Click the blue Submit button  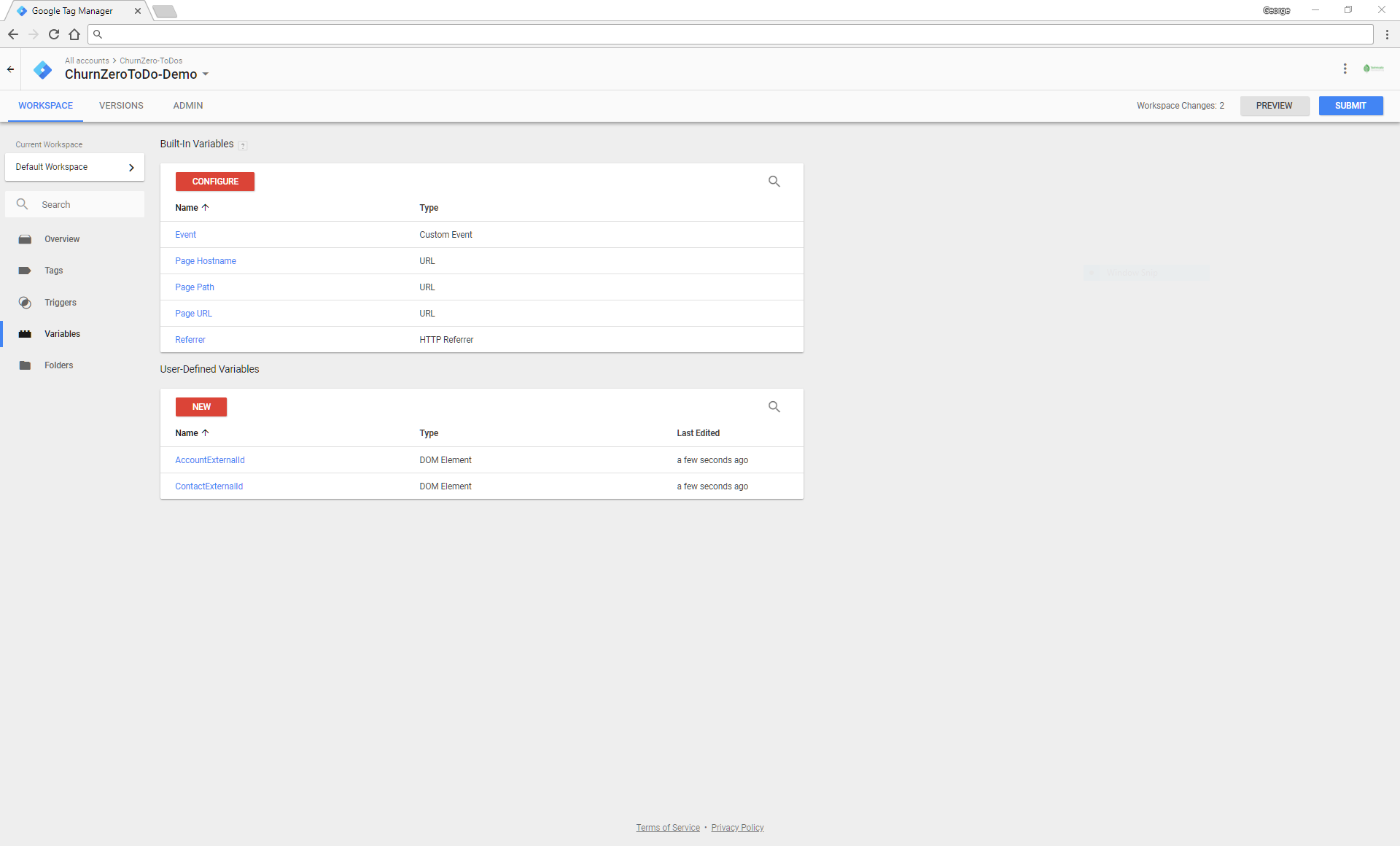tap(1350, 106)
